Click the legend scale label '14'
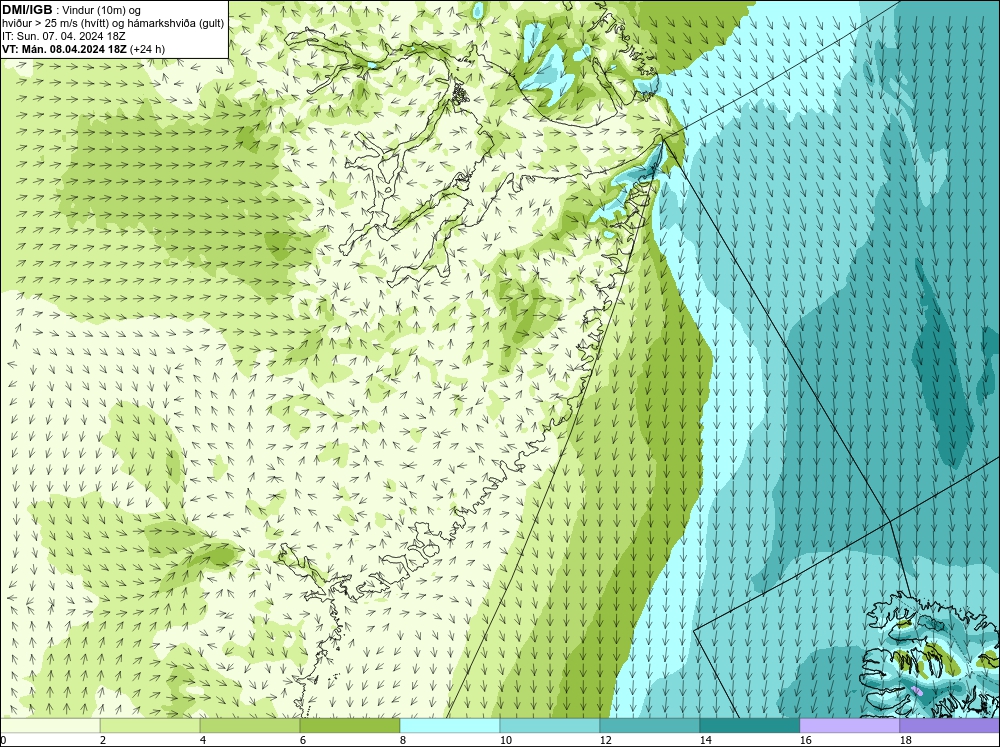The width and height of the screenshot is (1000, 747). tap(706, 740)
